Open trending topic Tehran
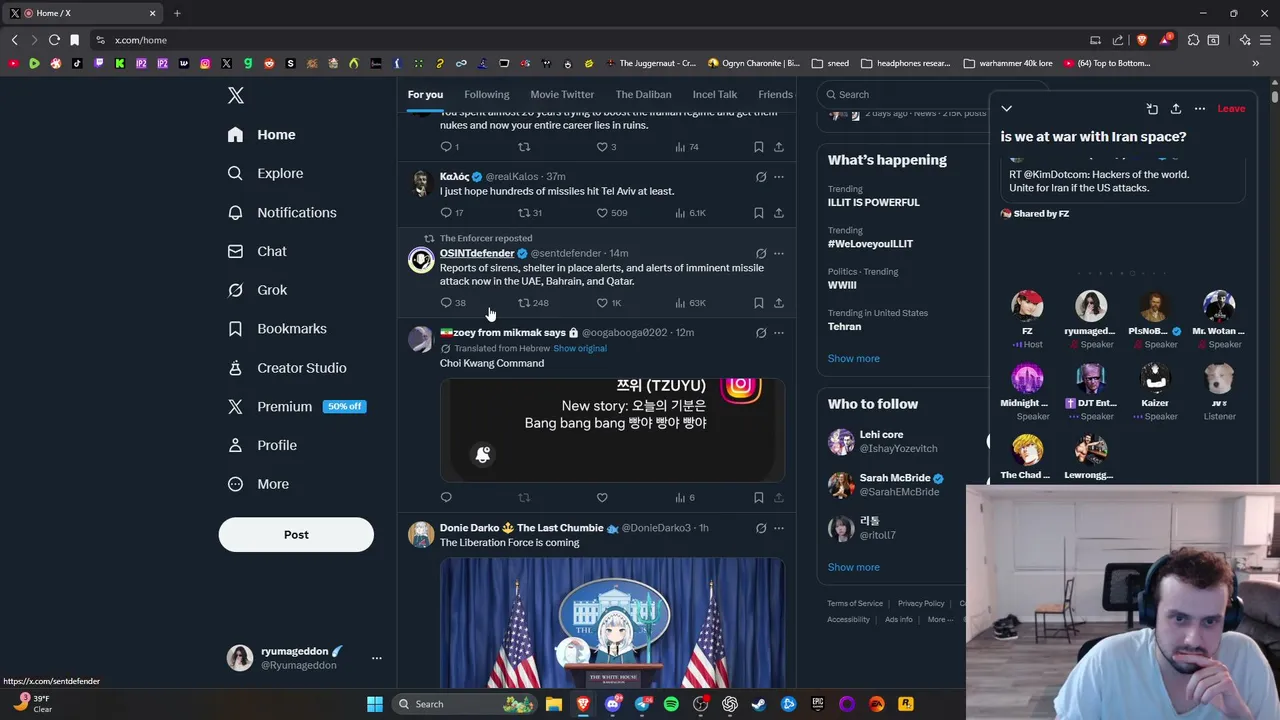Image resolution: width=1280 pixels, height=720 pixels. [845, 326]
